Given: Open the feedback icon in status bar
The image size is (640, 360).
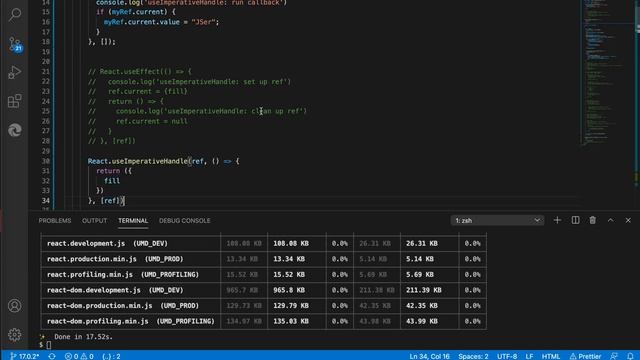Looking at the screenshot, I should (x=614, y=356).
